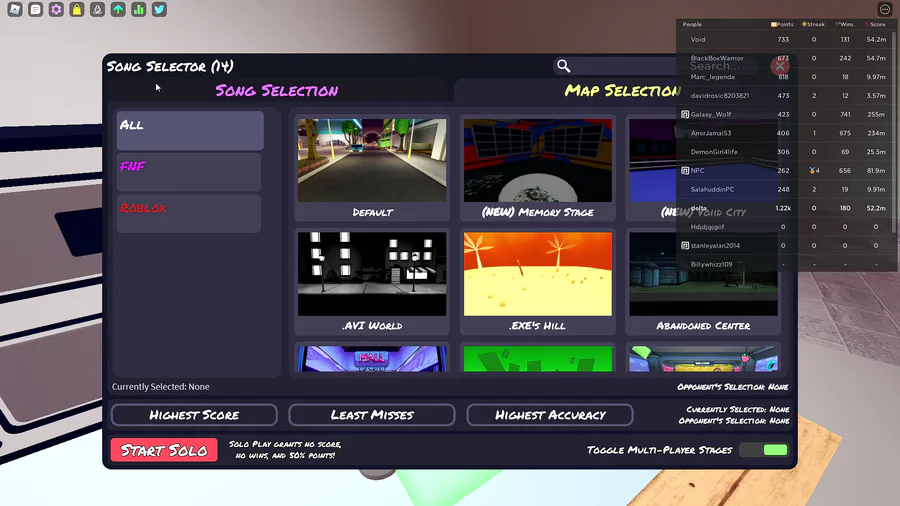Viewport: 900px width, 506px height.
Task: Click the Highest Score button
Action: pyautogui.click(x=194, y=415)
